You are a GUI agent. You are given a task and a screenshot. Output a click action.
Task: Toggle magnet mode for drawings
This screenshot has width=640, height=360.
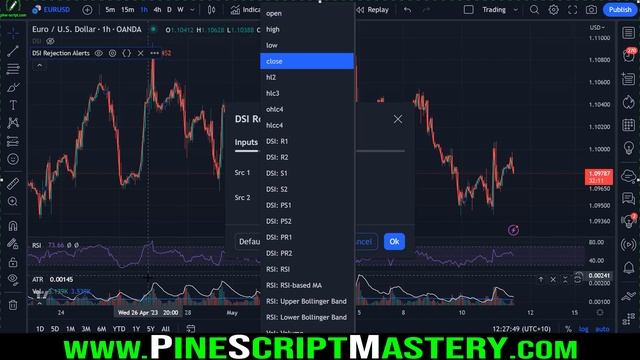13,226
